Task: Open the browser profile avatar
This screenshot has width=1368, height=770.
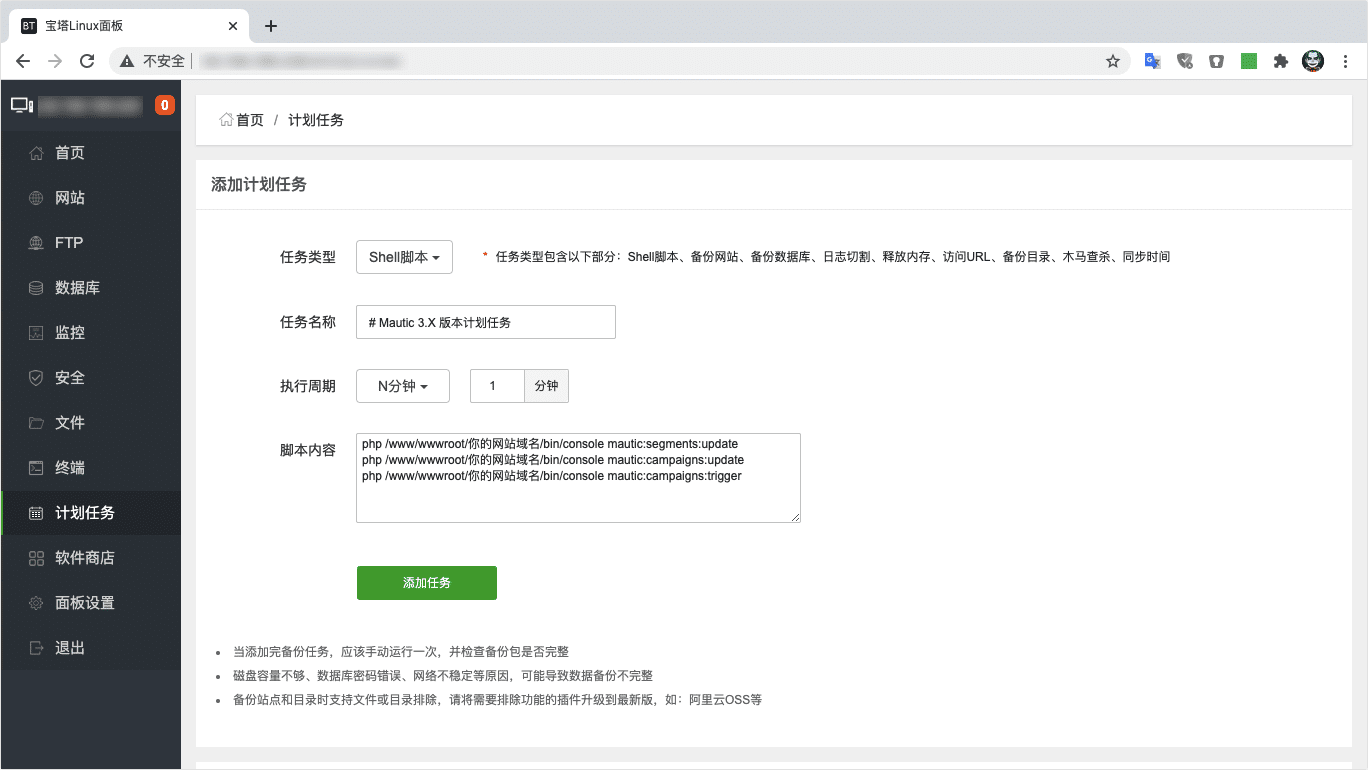Action: click(x=1313, y=61)
